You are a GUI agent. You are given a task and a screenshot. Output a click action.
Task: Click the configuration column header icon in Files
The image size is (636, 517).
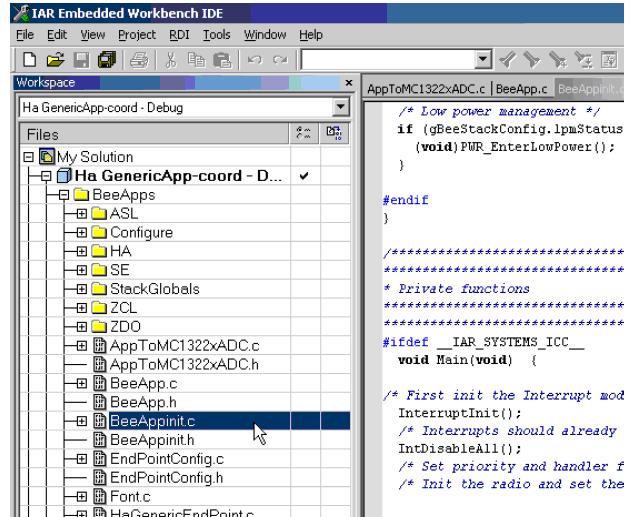(x=304, y=133)
